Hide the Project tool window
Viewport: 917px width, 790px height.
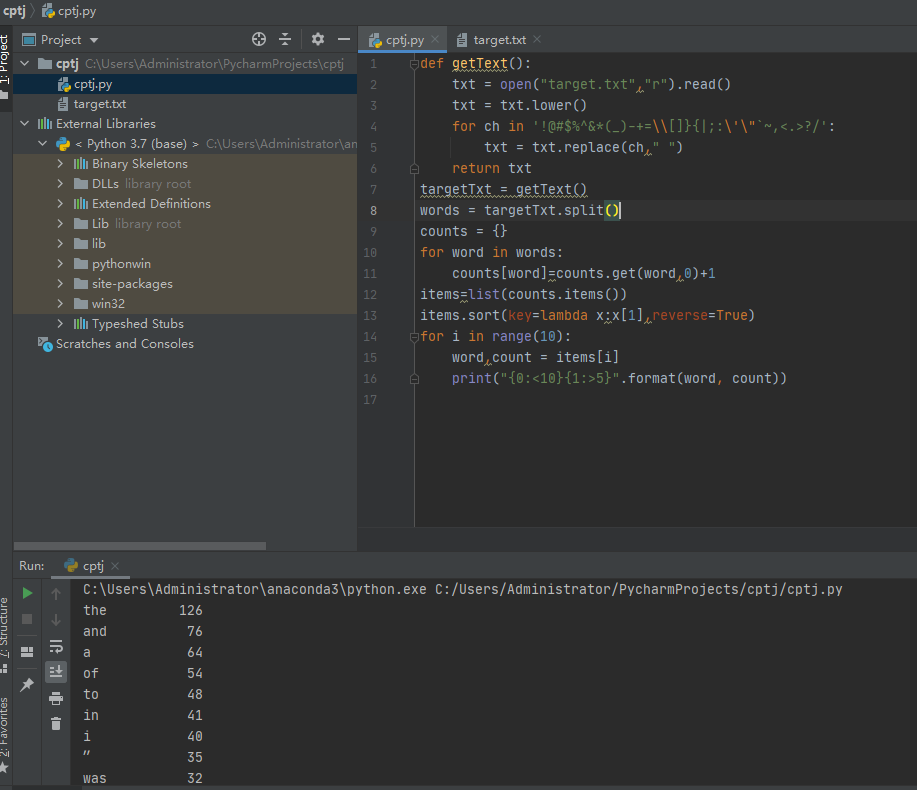tap(344, 40)
